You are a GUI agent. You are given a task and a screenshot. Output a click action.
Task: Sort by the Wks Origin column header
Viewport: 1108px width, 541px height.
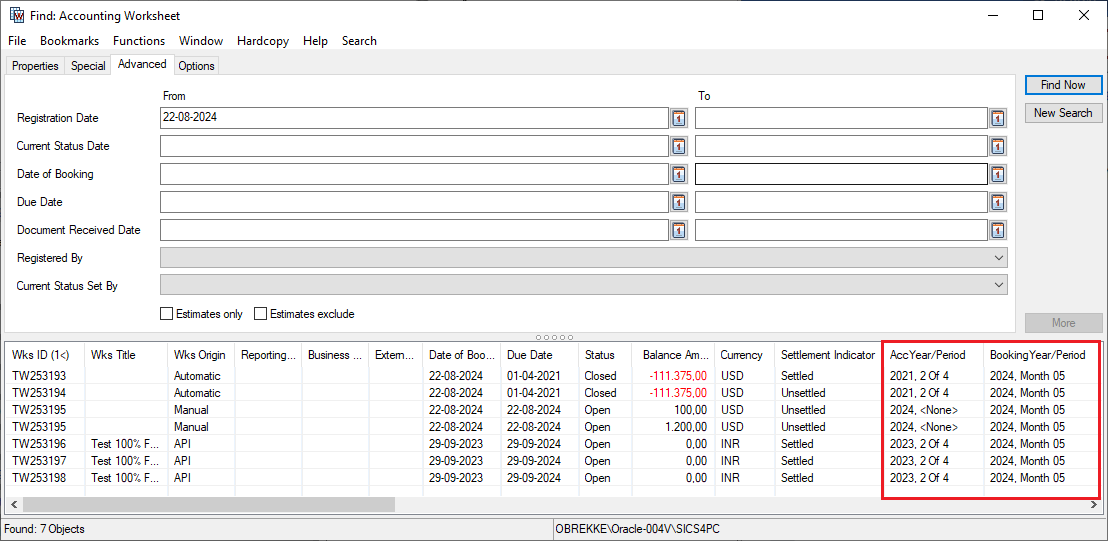point(201,355)
